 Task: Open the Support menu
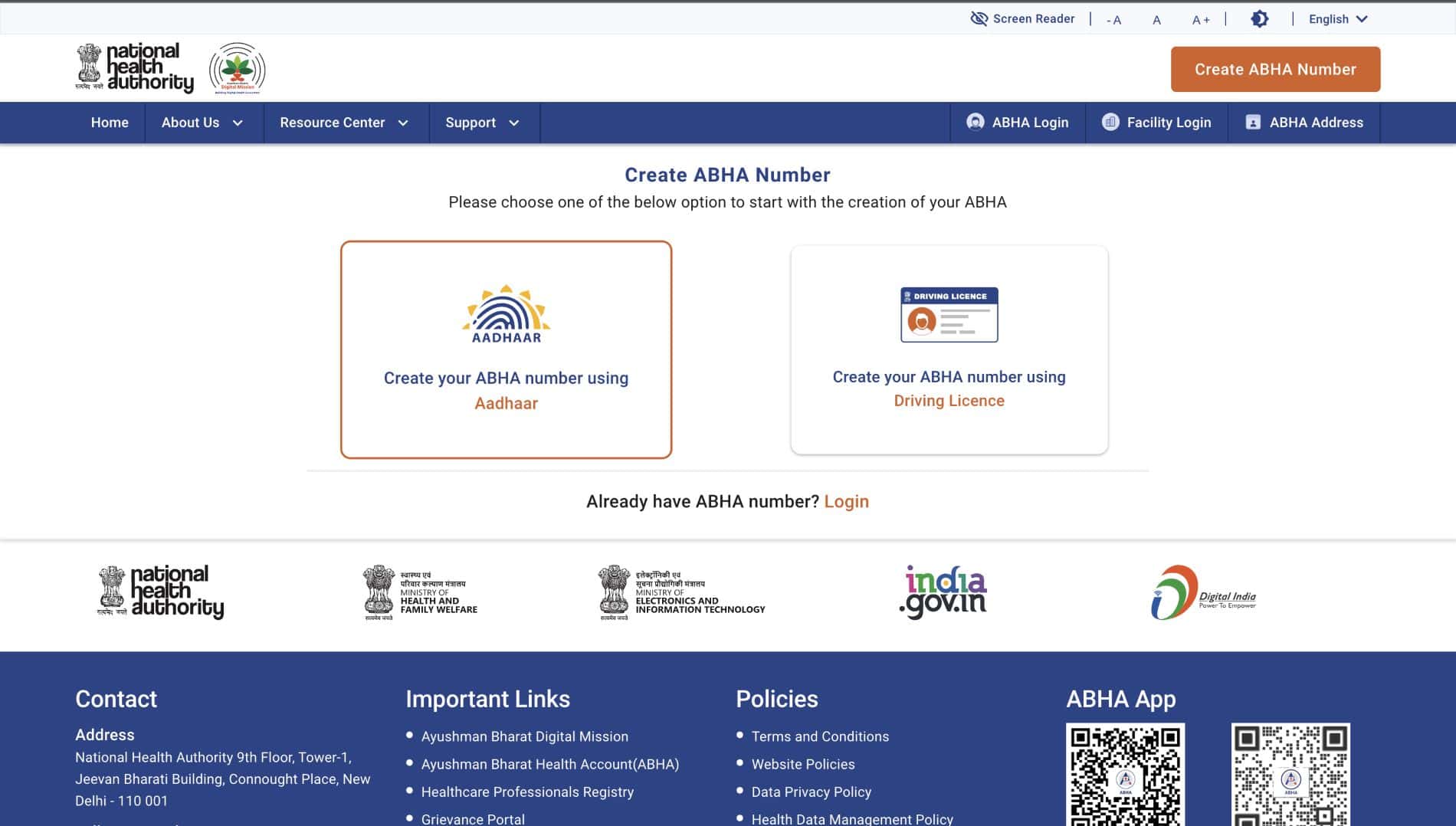[x=470, y=123]
